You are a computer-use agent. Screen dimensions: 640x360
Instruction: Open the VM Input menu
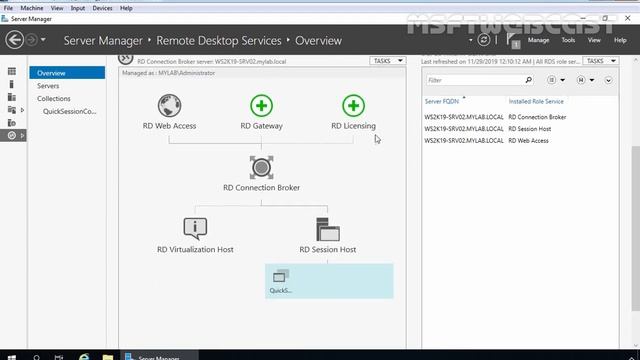(78, 8)
